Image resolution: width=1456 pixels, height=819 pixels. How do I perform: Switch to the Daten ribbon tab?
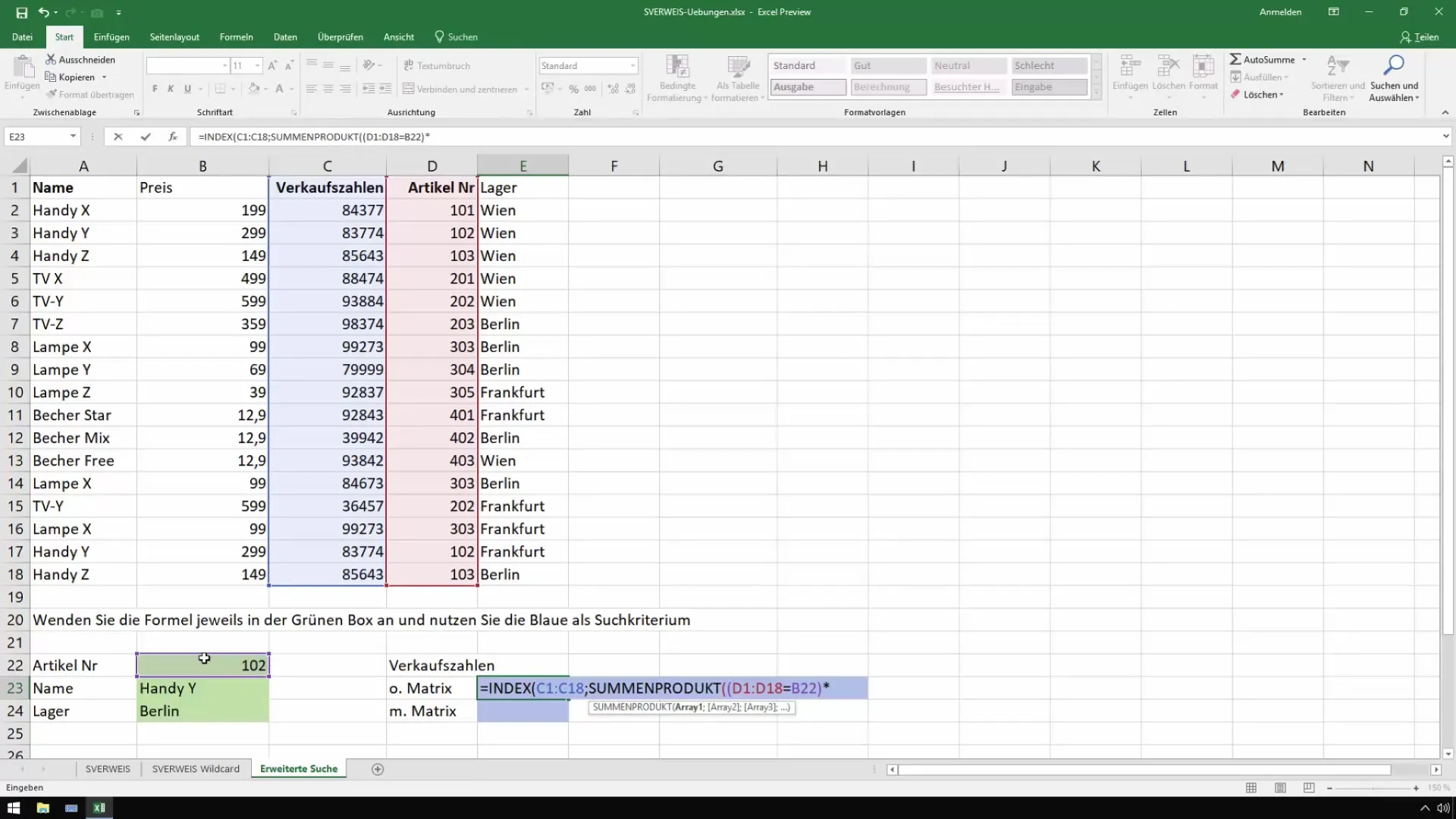pyautogui.click(x=285, y=36)
